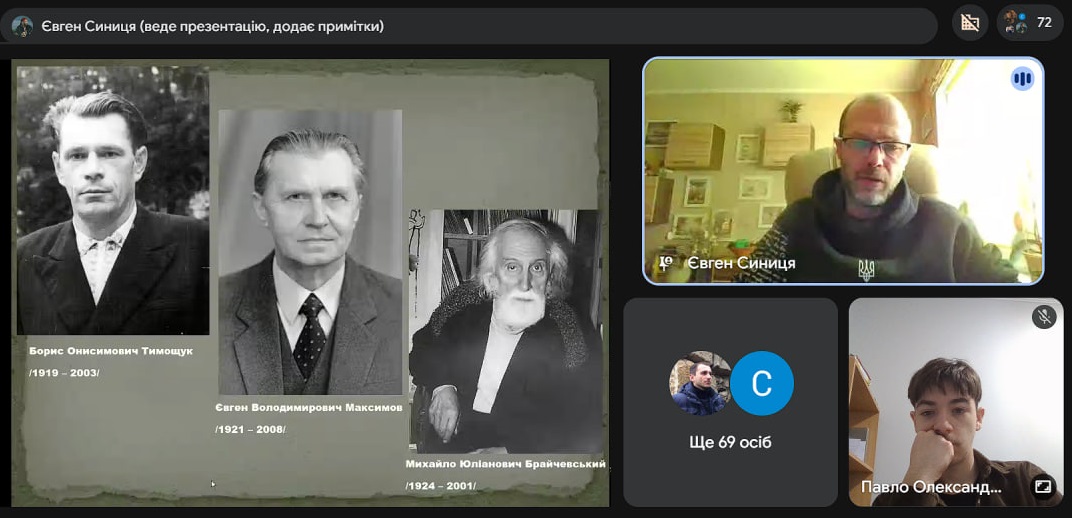
Task: Click the participant photo avatar beside the C avatar
Action: pos(700,383)
